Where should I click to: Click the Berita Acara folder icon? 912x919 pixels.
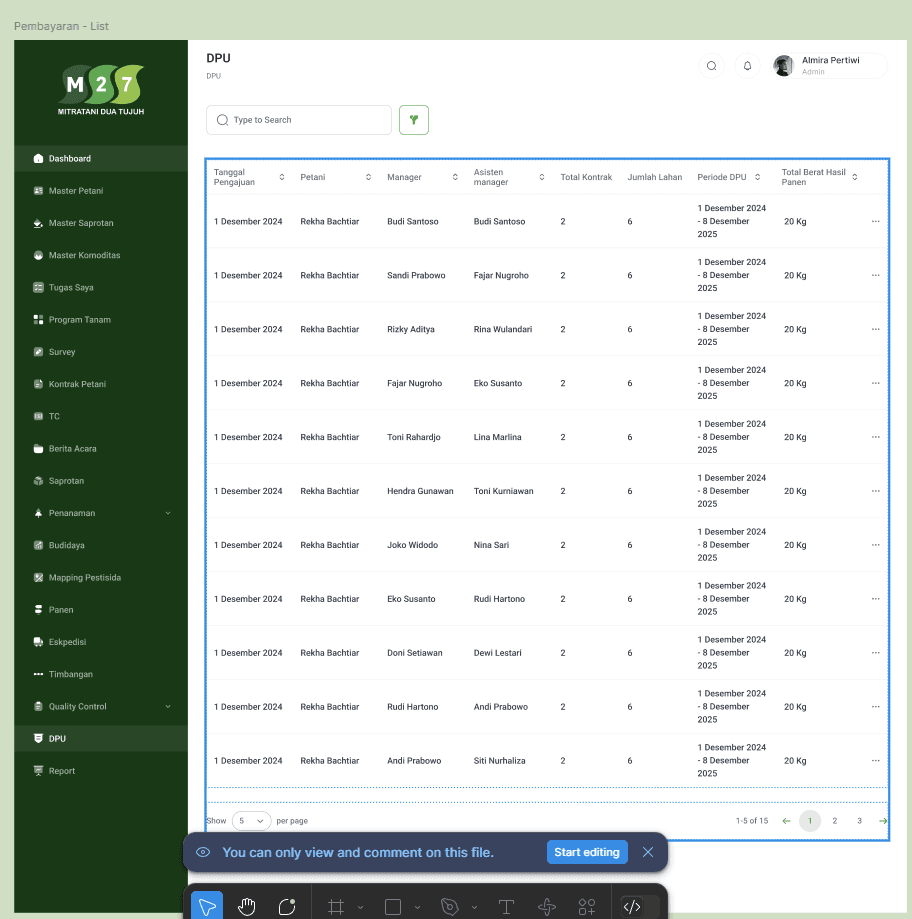pyautogui.click(x=38, y=448)
